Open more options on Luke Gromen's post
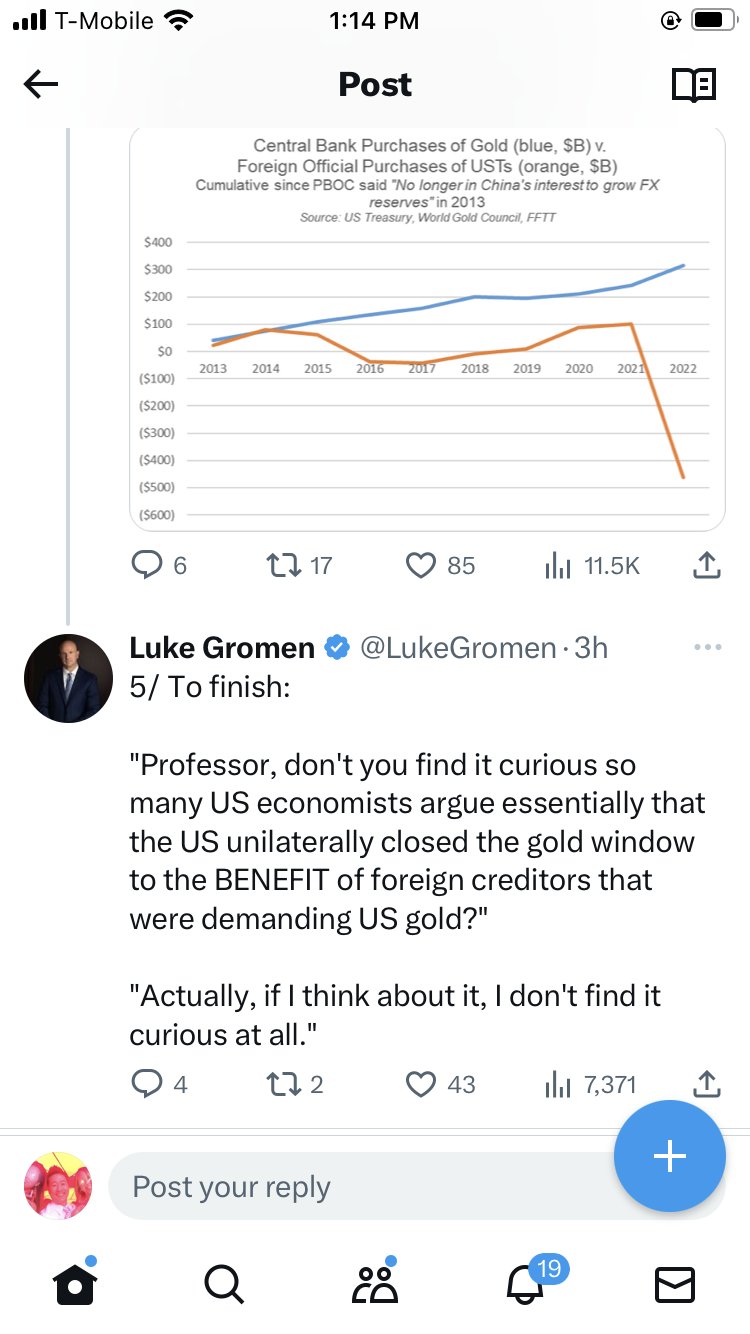This screenshot has width=750, height=1334. point(706,647)
